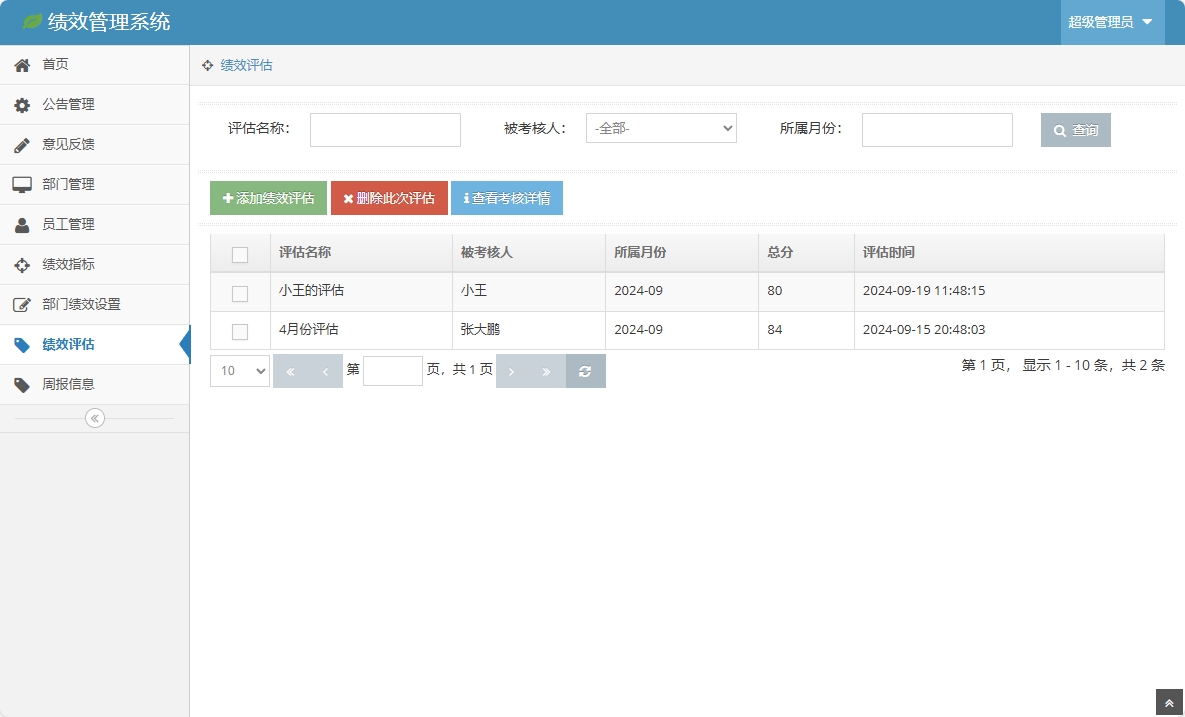Screen dimensions: 1185x717
Task: Open the page size dropdown showing 10
Action: (x=239, y=370)
